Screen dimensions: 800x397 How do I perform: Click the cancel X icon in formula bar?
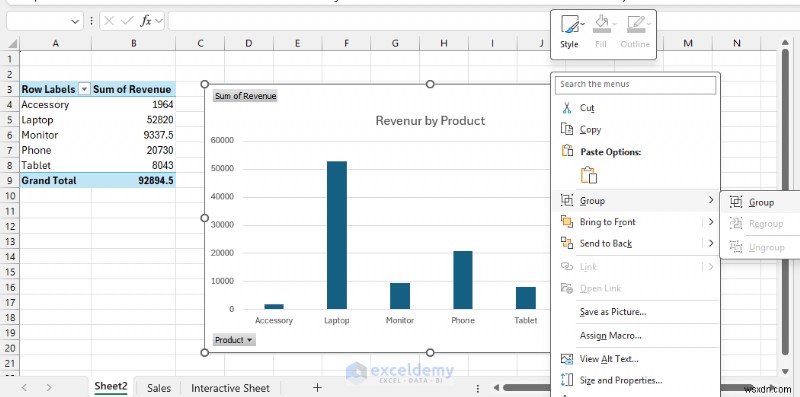(x=109, y=21)
